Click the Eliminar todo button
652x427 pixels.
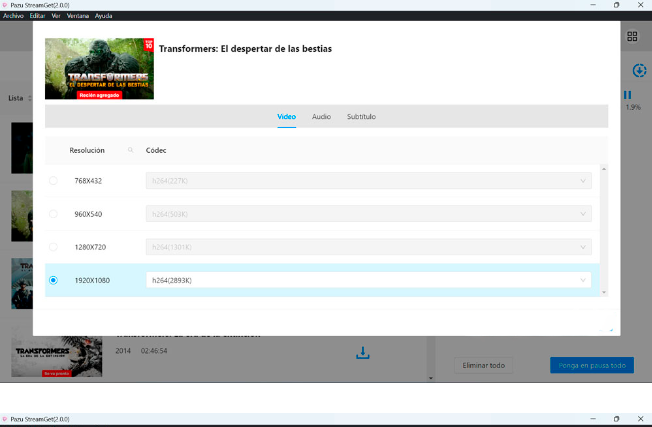coord(483,365)
